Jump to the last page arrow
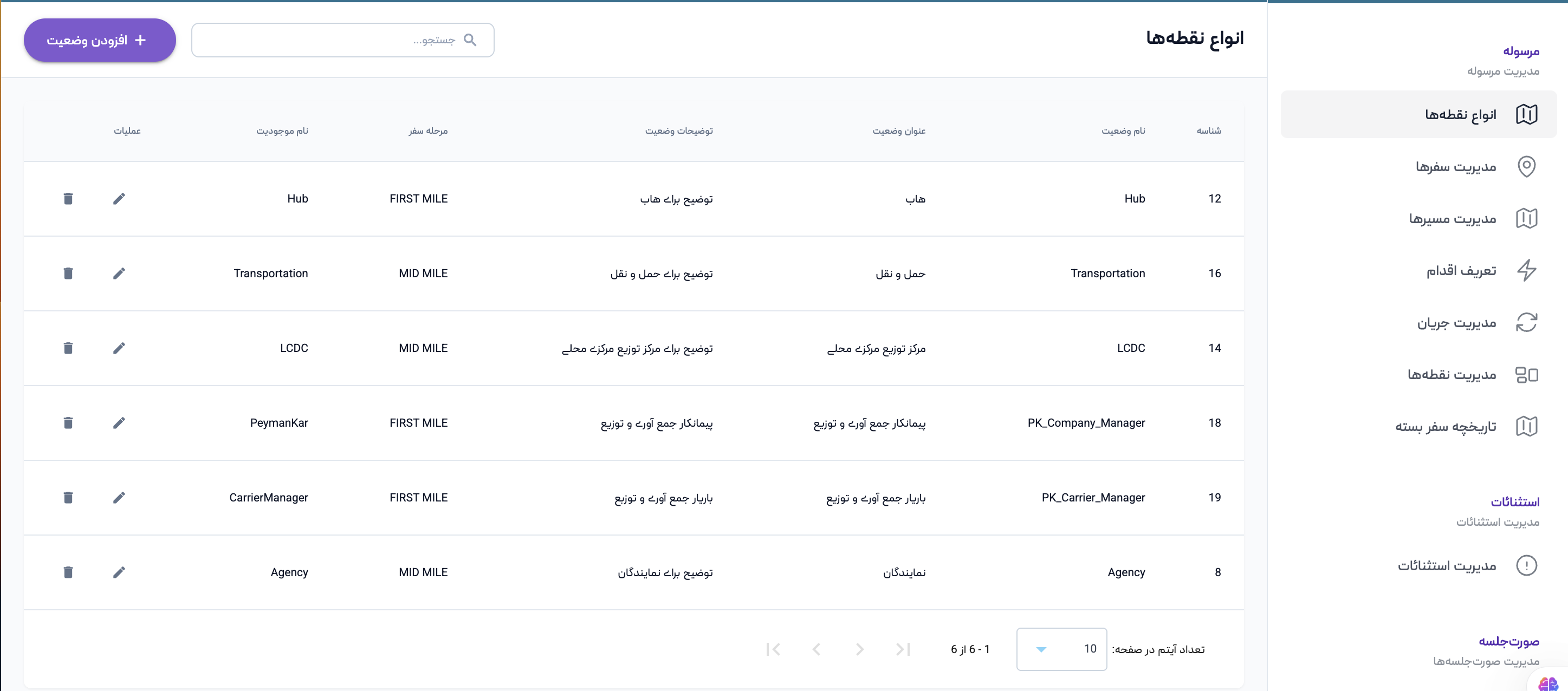This screenshot has height=691, width=1568. point(773,649)
